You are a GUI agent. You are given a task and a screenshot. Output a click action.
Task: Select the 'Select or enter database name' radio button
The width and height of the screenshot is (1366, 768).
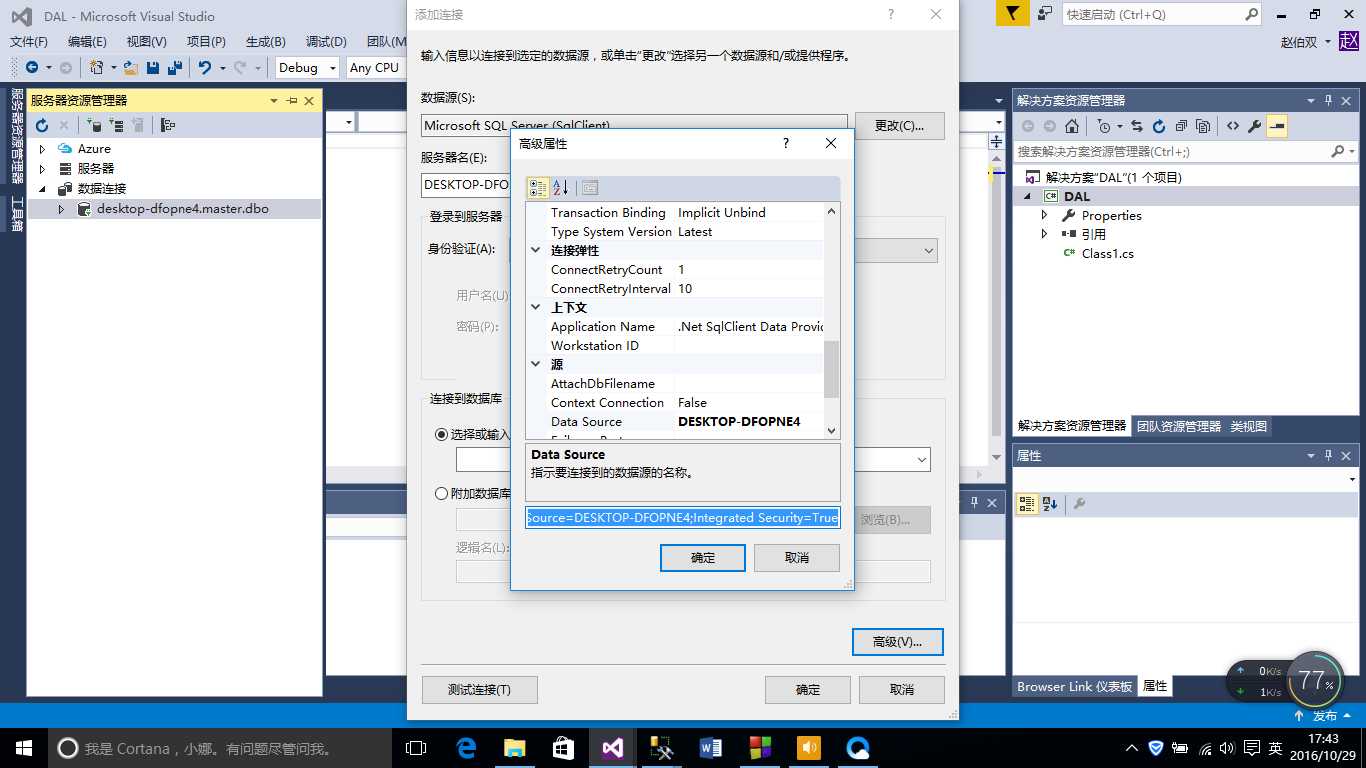click(441, 434)
